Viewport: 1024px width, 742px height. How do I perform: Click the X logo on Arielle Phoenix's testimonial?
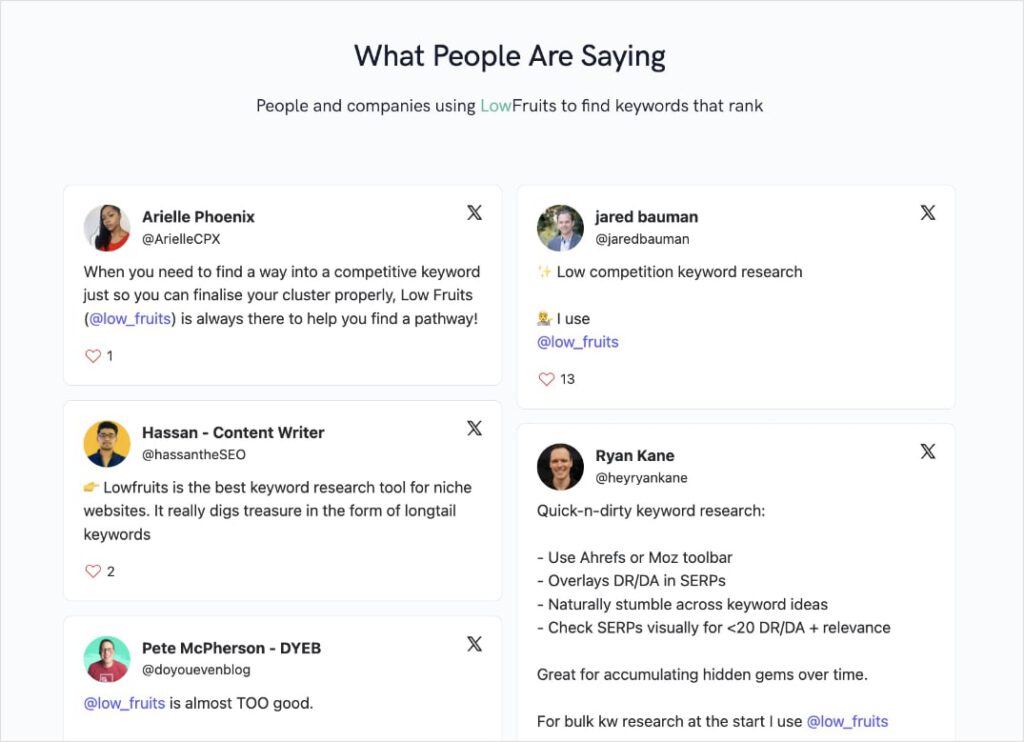tap(474, 212)
